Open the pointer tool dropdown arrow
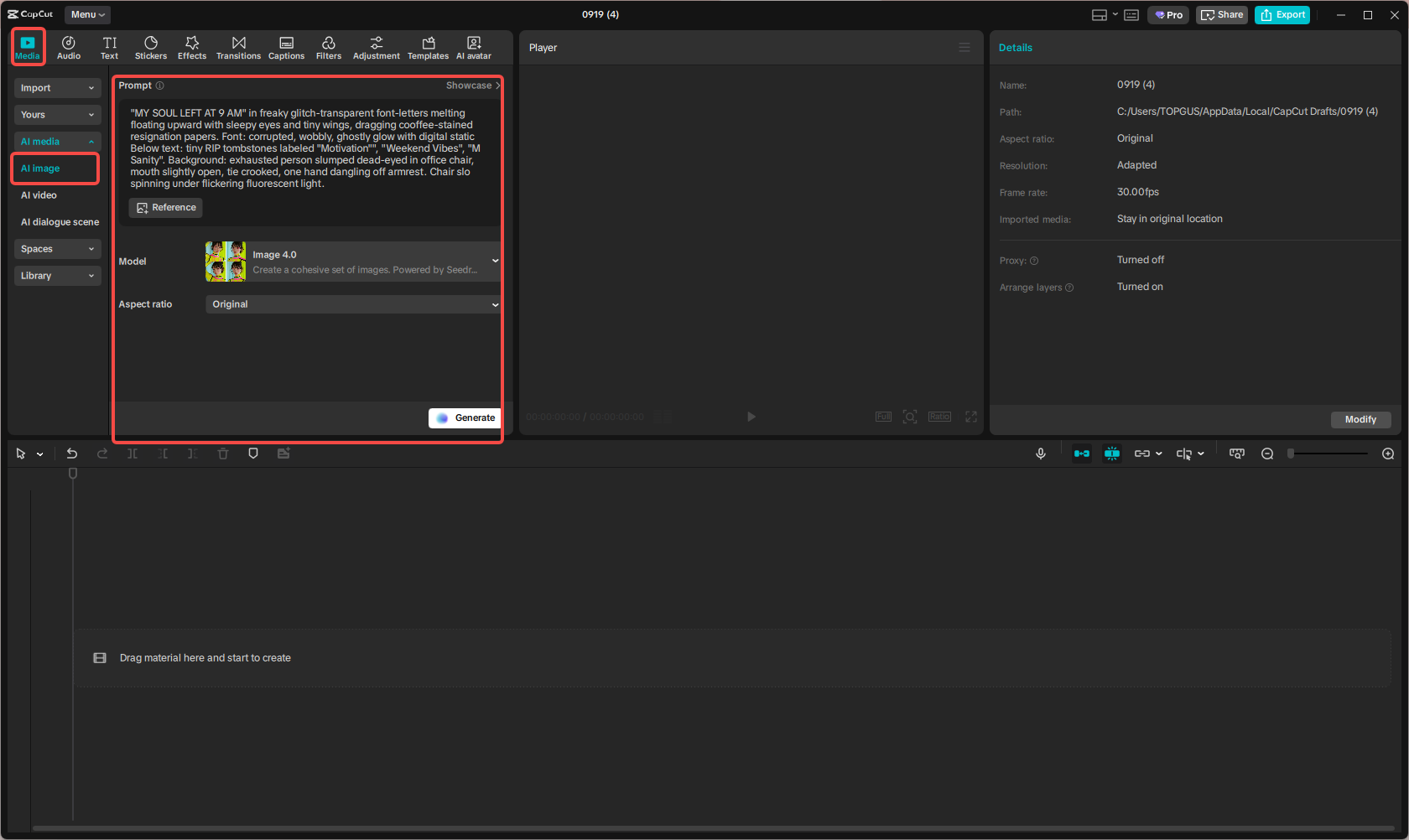Screen dimensions: 1409x840 point(39,454)
